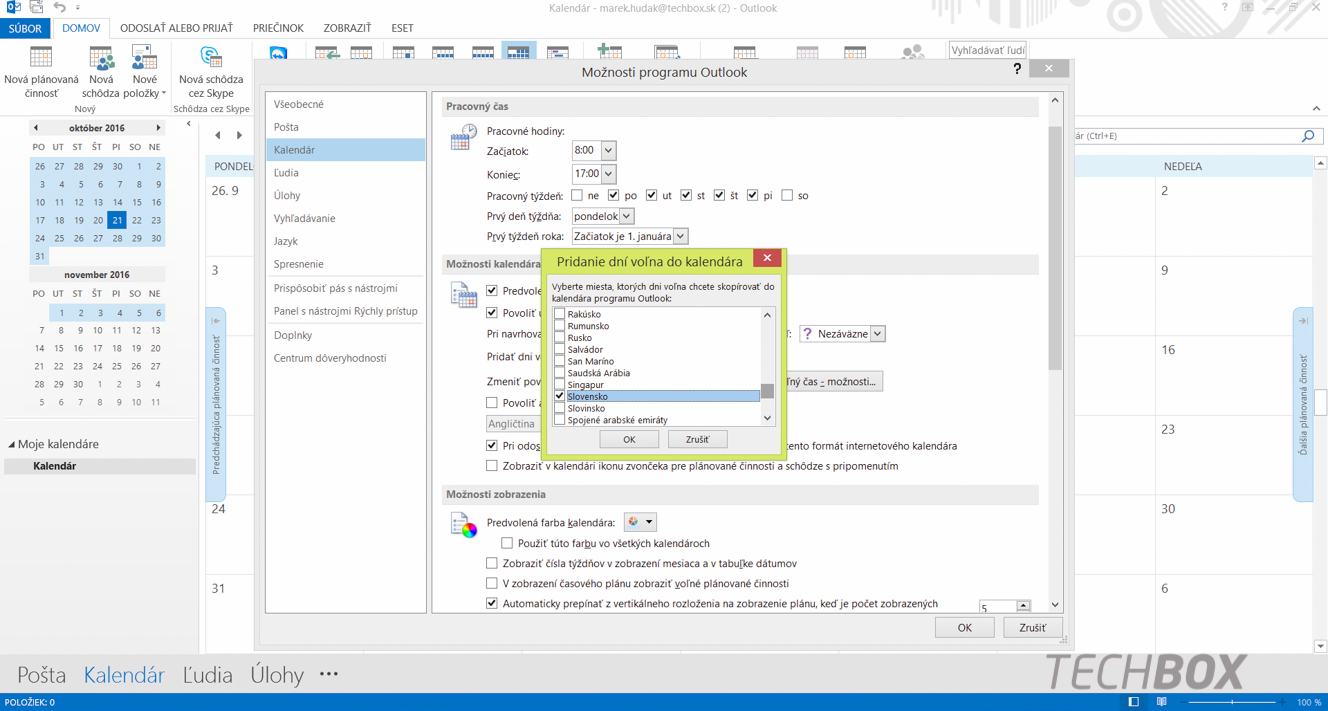Click Help question mark in Outlook options dialog
The image size is (1328, 711).
[1017, 69]
